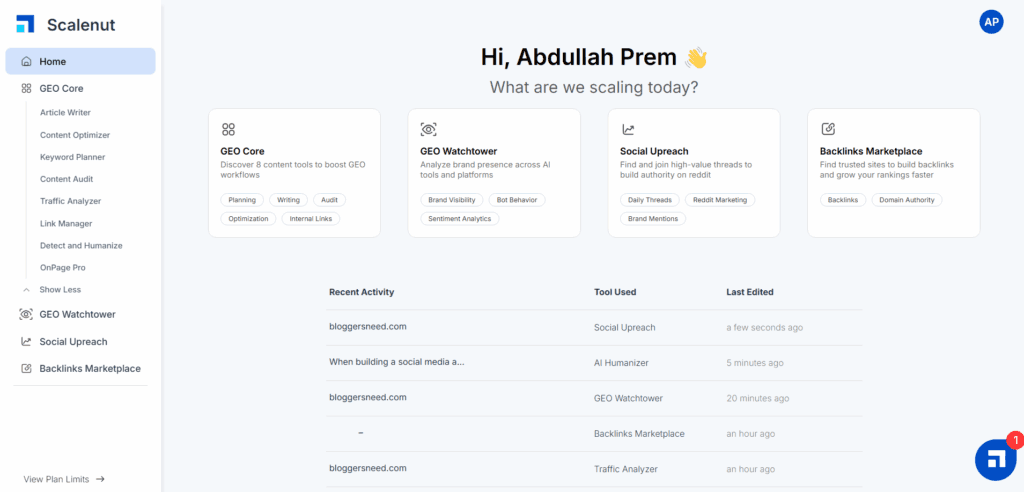This screenshot has width=1024, height=492.
Task: Go to Backlinks Marketplace in sidebar
Action: click(x=90, y=368)
